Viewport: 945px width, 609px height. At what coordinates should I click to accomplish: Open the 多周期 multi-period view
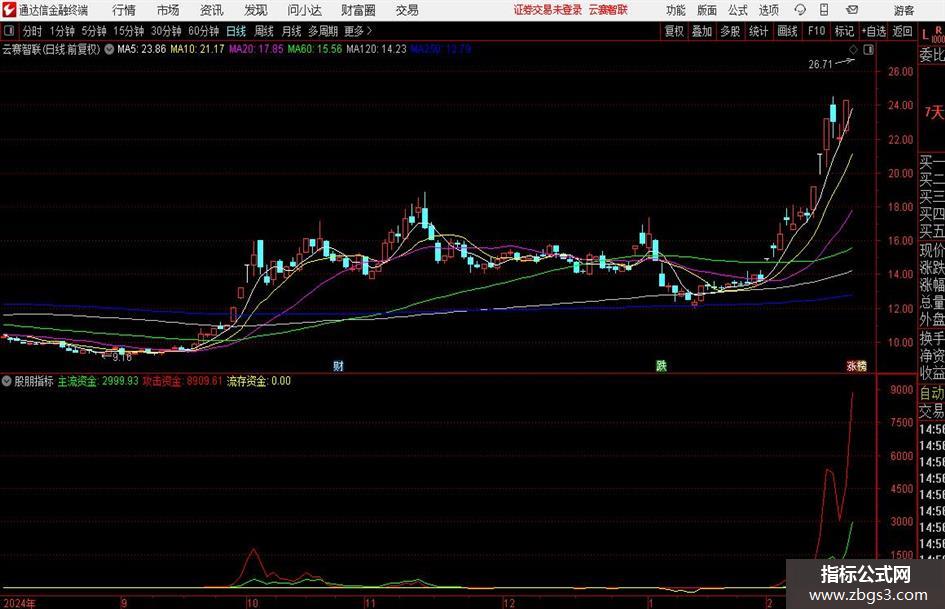pyautogui.click(x=323, y=31)
